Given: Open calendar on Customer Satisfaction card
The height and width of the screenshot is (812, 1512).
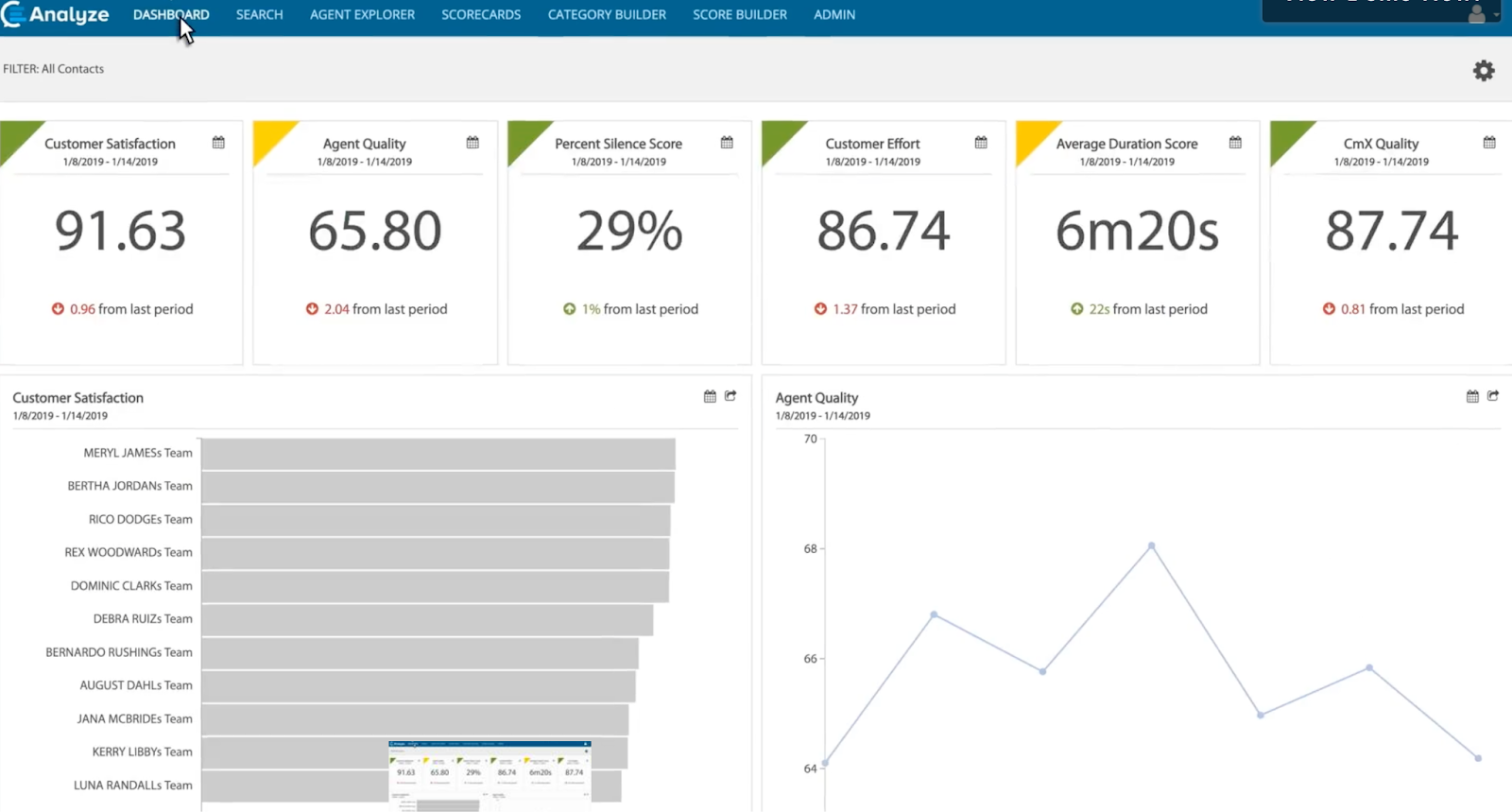Looking at the screenshot, I should tap(218, 143).
